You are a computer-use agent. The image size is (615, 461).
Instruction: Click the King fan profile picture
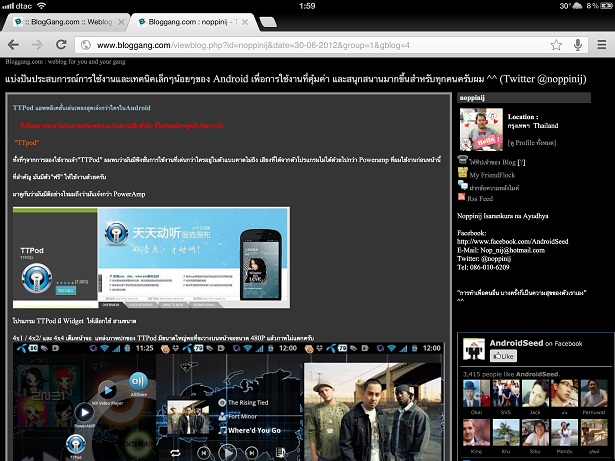(477, 432)
